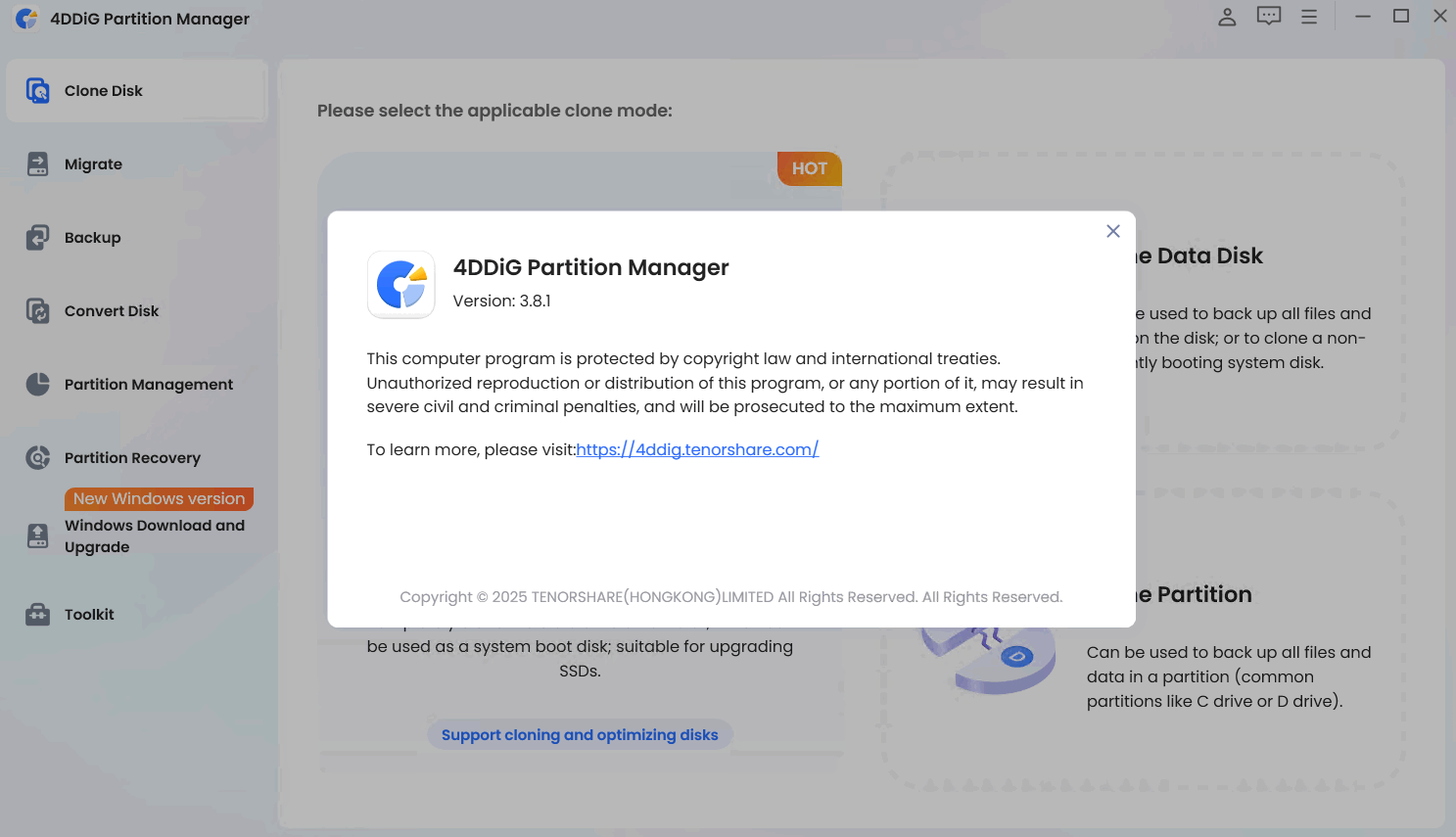Click the Data Disk card heading
This screenshot has height=837, width=1456.
tap(1199, 256)
